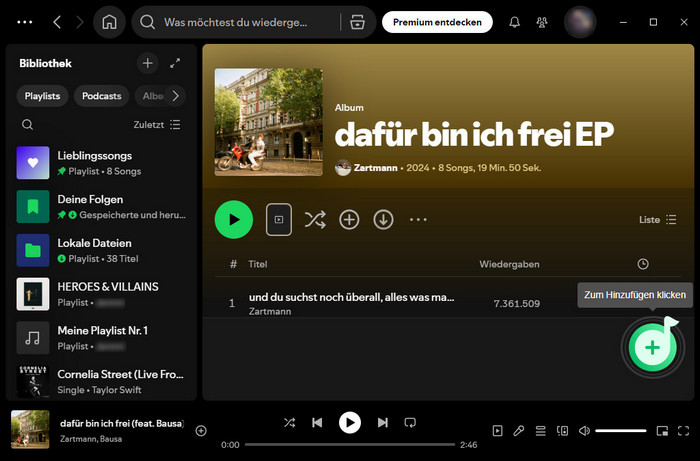
Task: Expand the Bibliothek panel
Action: (175, 63)
